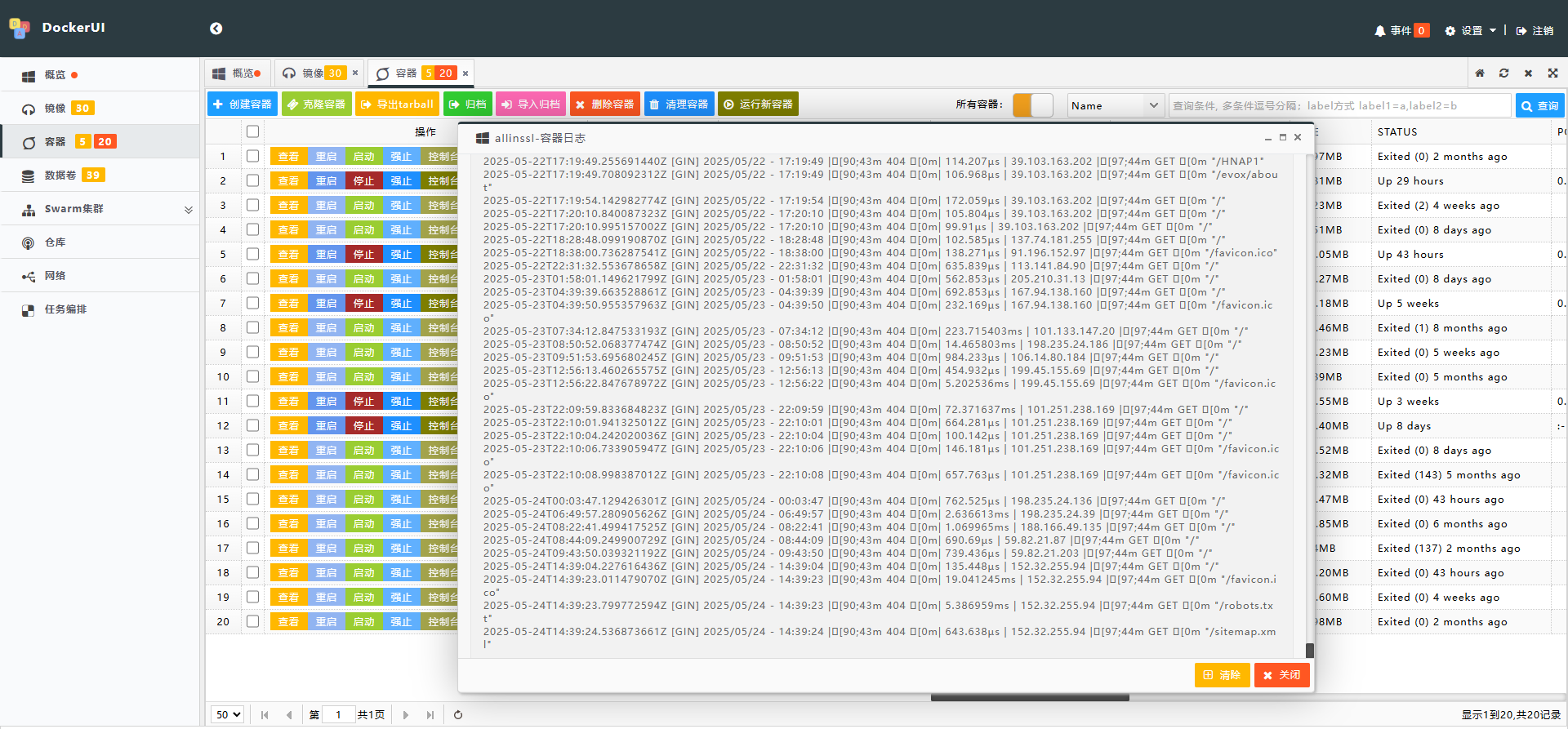Click the horizontal scrollbar under the table
The height and width of the screenshot is (729, 1568).
1029,698
